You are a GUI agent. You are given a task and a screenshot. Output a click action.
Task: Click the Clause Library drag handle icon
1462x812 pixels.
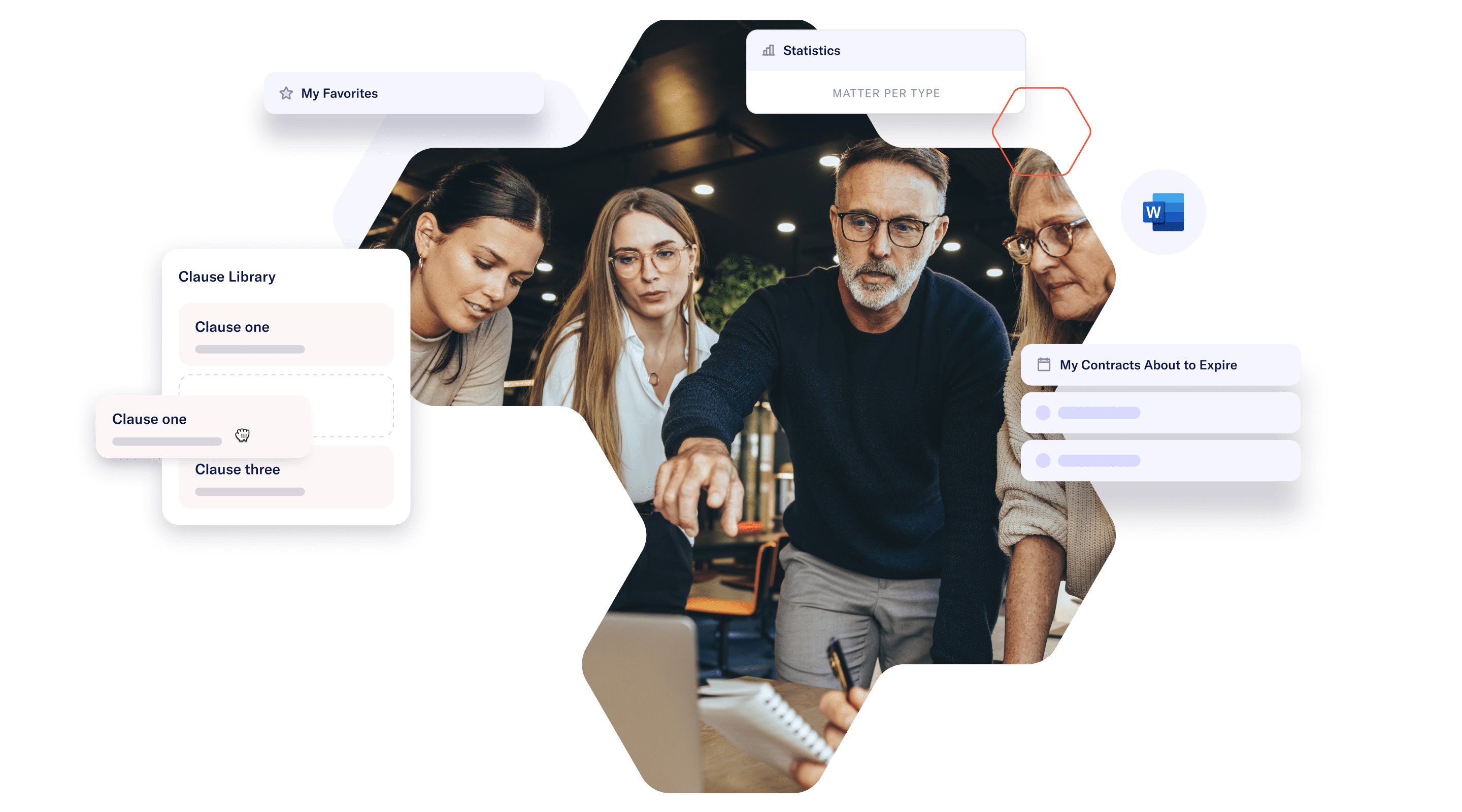(x=243, y=435)
